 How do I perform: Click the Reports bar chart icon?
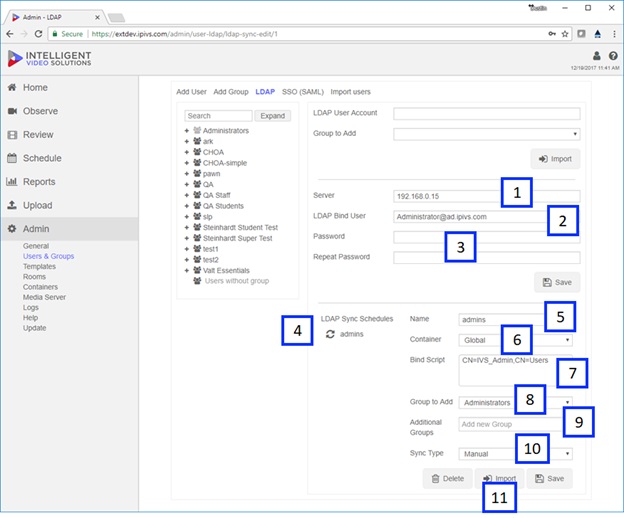(x=12, y=181)
